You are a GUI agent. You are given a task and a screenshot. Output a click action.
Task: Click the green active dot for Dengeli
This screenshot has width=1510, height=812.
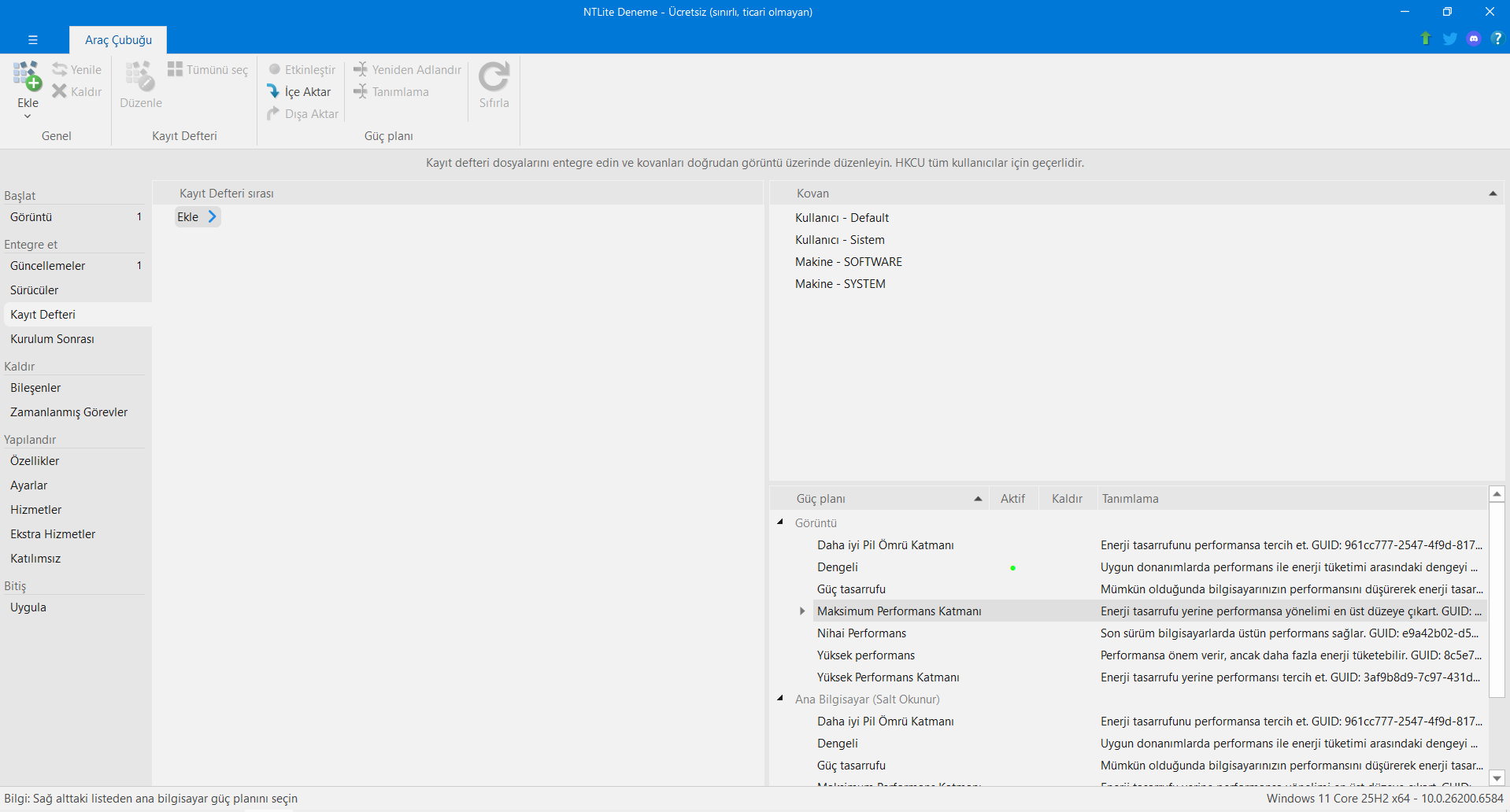[x=1012, y=568]
